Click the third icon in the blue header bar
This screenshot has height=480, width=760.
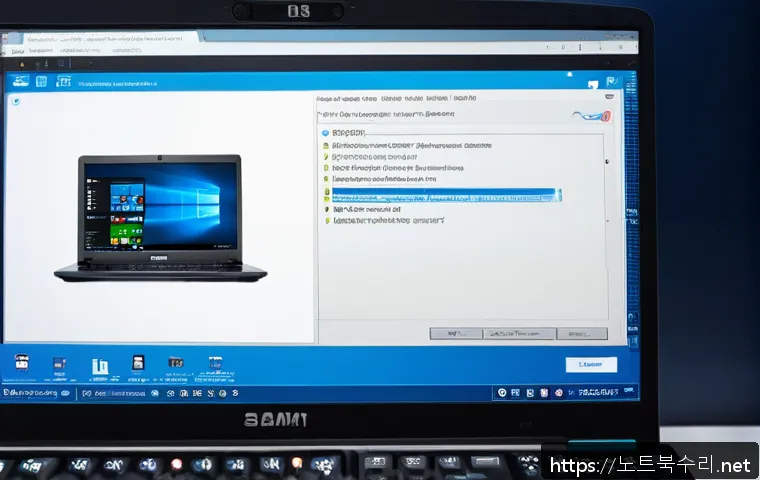[63, 81]
